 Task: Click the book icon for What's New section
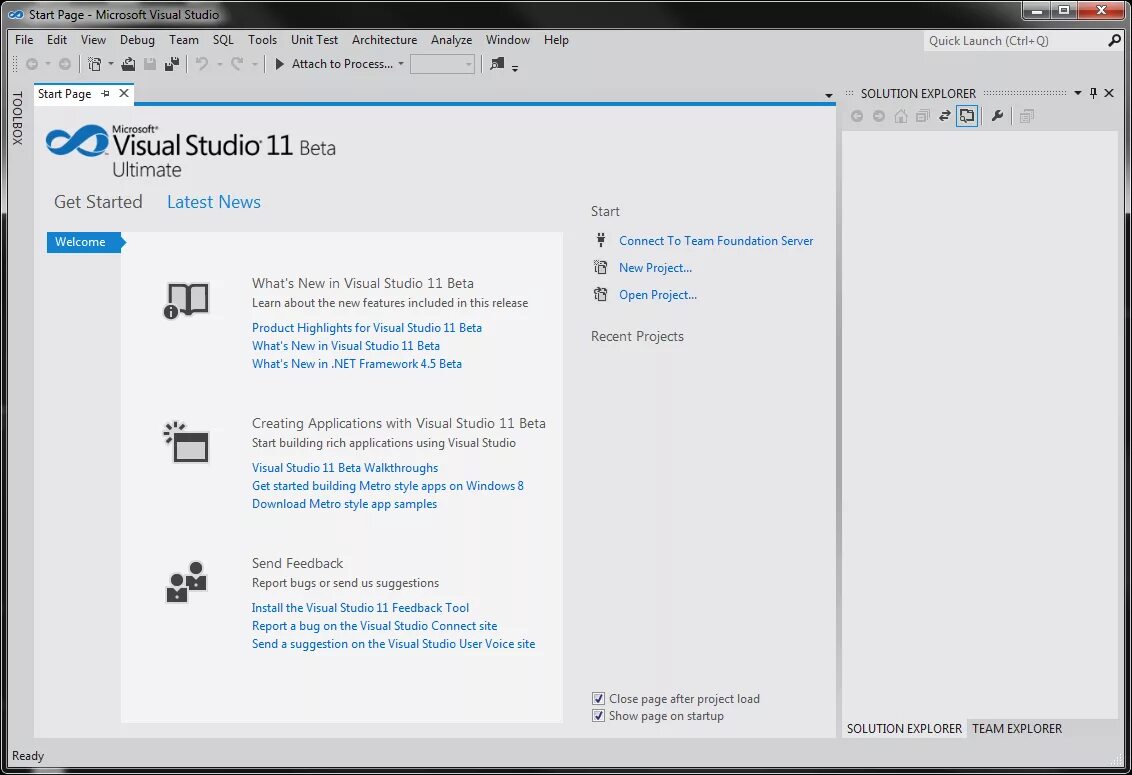tap(186, 300)
